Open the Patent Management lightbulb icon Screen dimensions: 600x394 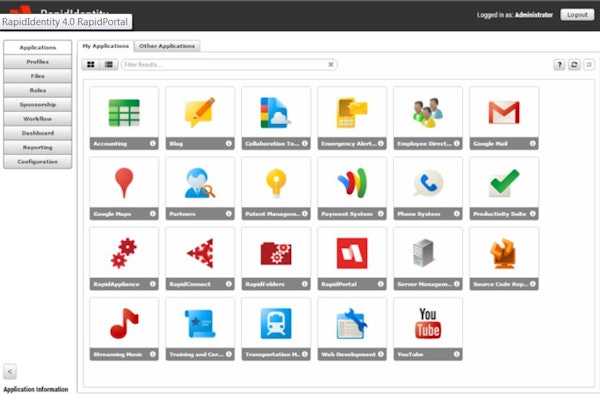276,183
